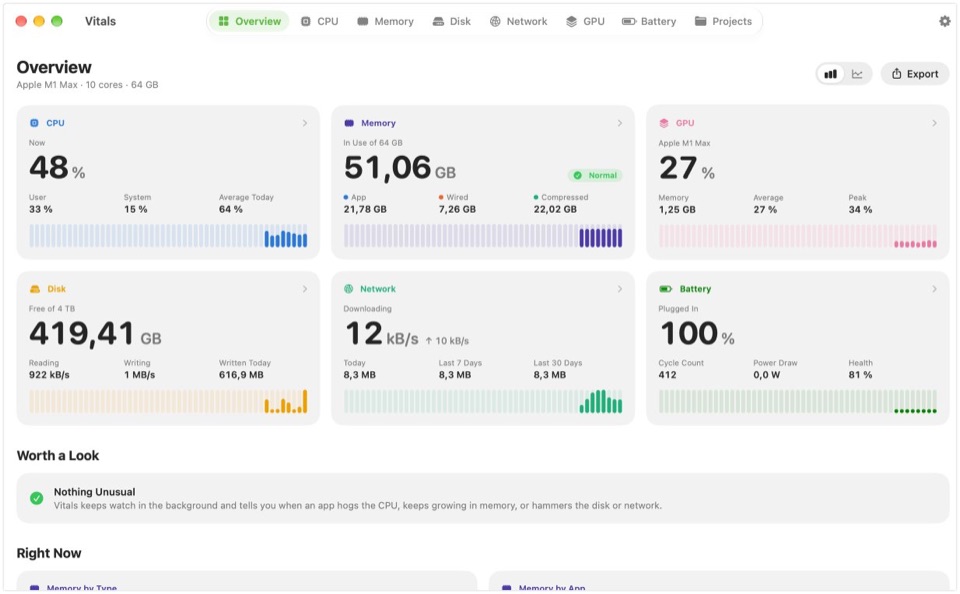960x594 pixels.
Task: Switch to bar chart view mode
Action: (x=830, y=74)
